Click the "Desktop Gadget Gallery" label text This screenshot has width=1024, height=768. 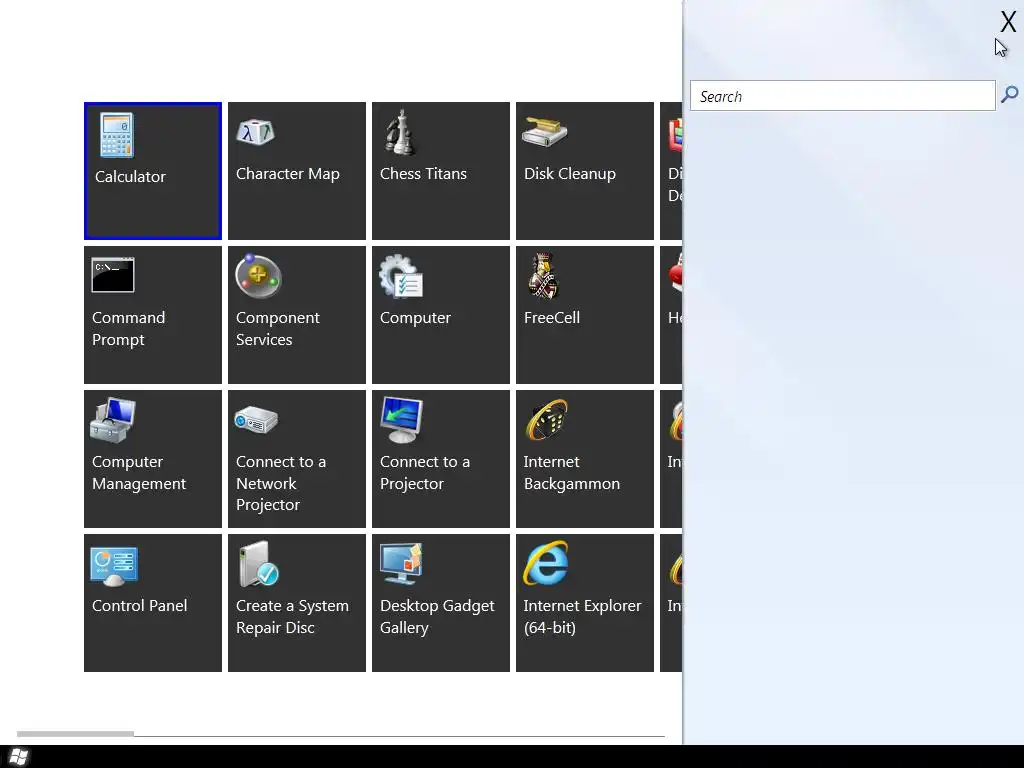click(437, 617)
